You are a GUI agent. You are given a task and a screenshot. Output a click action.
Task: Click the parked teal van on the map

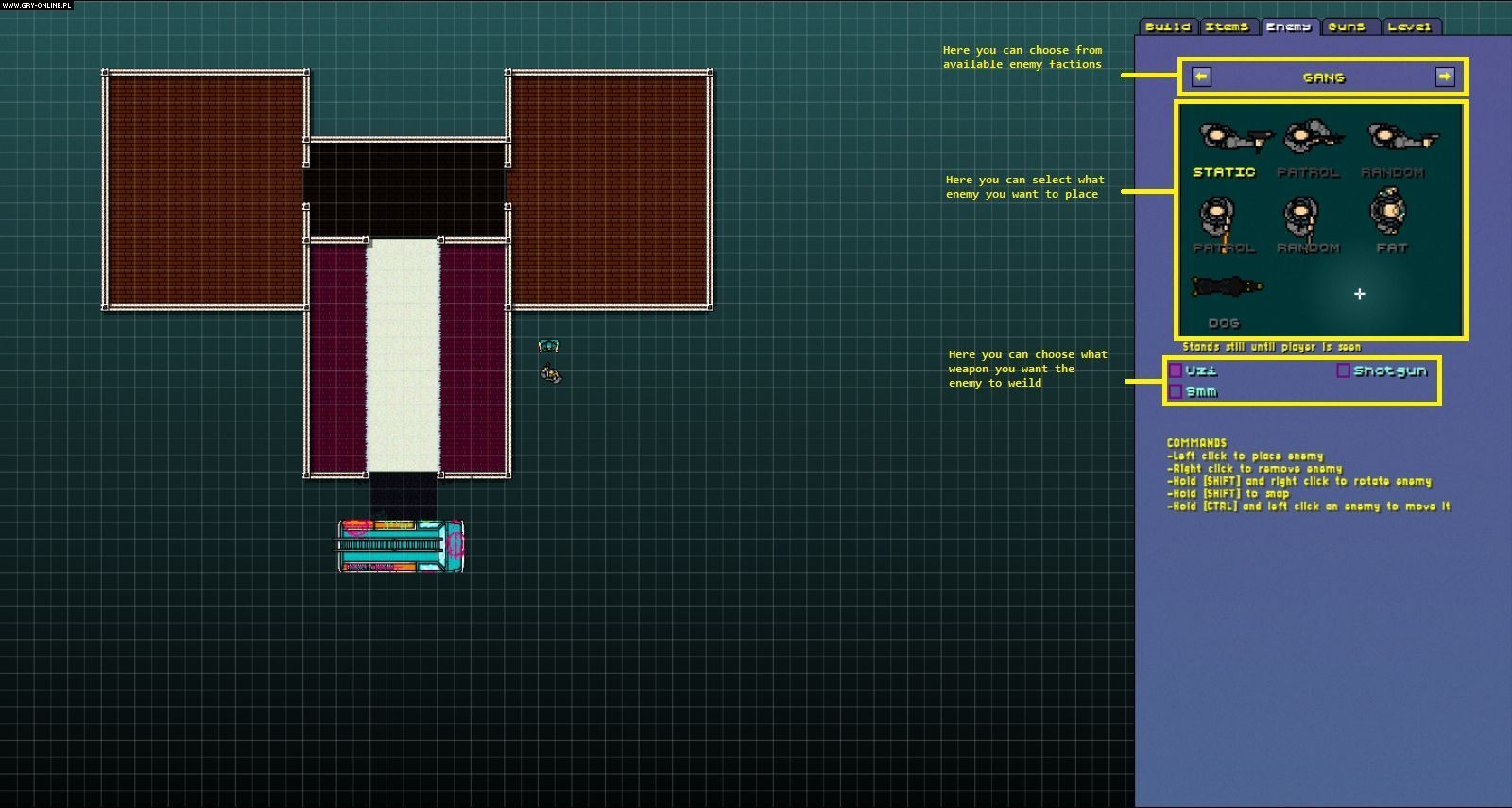tap(401, 545)
